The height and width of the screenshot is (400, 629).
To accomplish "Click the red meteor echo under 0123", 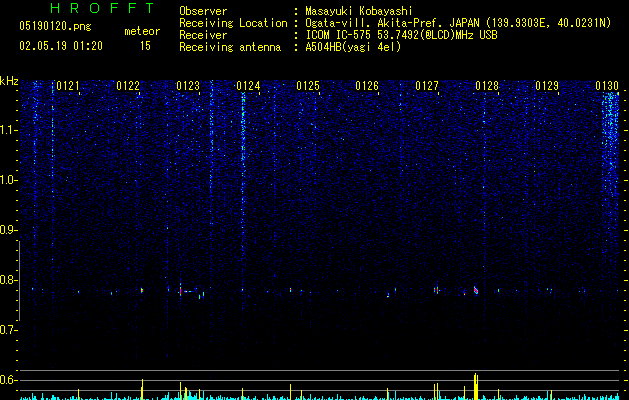I will click(x=181, y=290).
